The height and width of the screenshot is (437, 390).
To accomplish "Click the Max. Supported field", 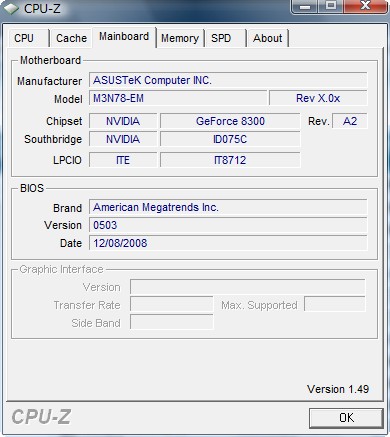I will tap(335, 305).
